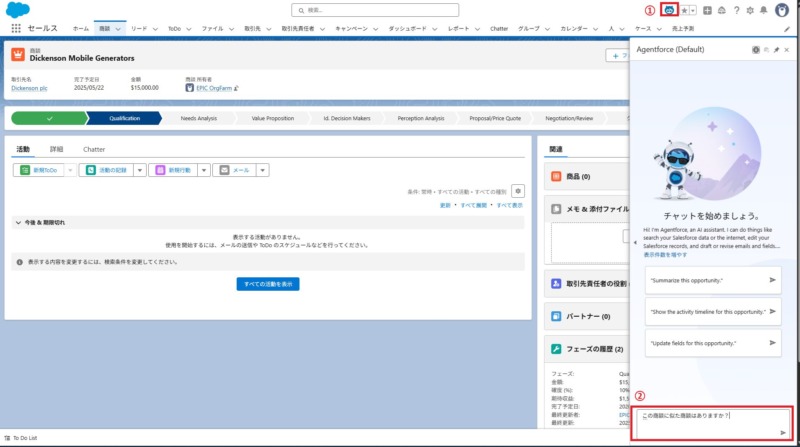Collapse the 今後 & 期限切れ section
The height and width of the screenshot is (447, 800).
tap(17, 222)
